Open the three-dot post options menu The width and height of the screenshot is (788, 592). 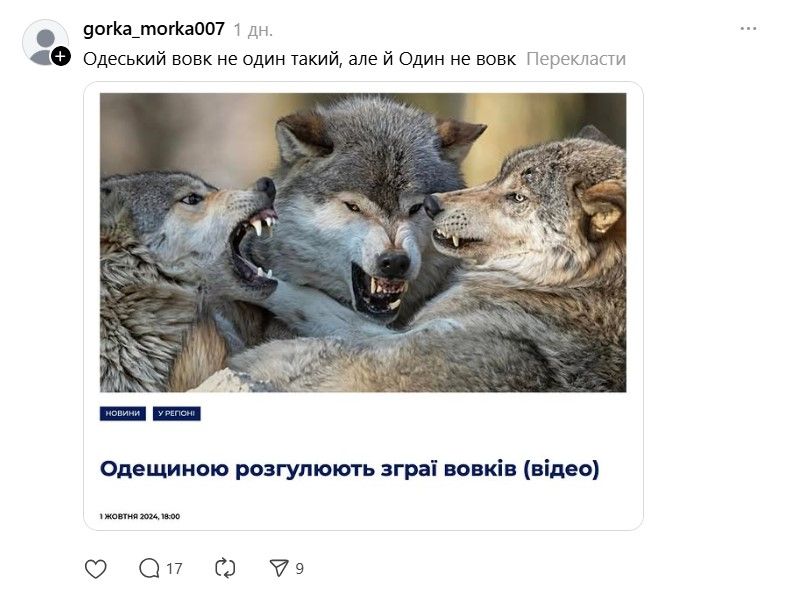point(748,29)
